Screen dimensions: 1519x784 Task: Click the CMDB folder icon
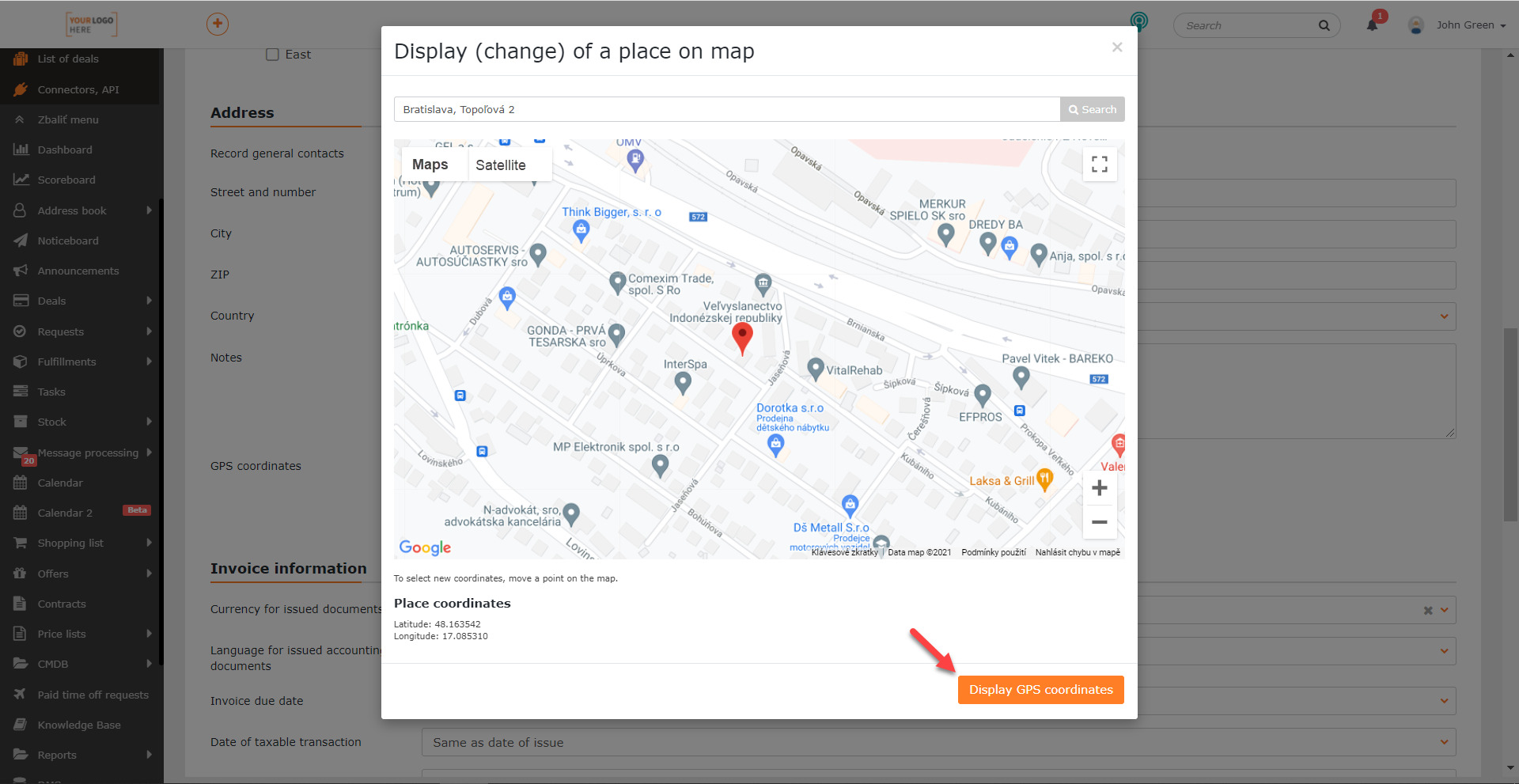click(x=21, y=664)
